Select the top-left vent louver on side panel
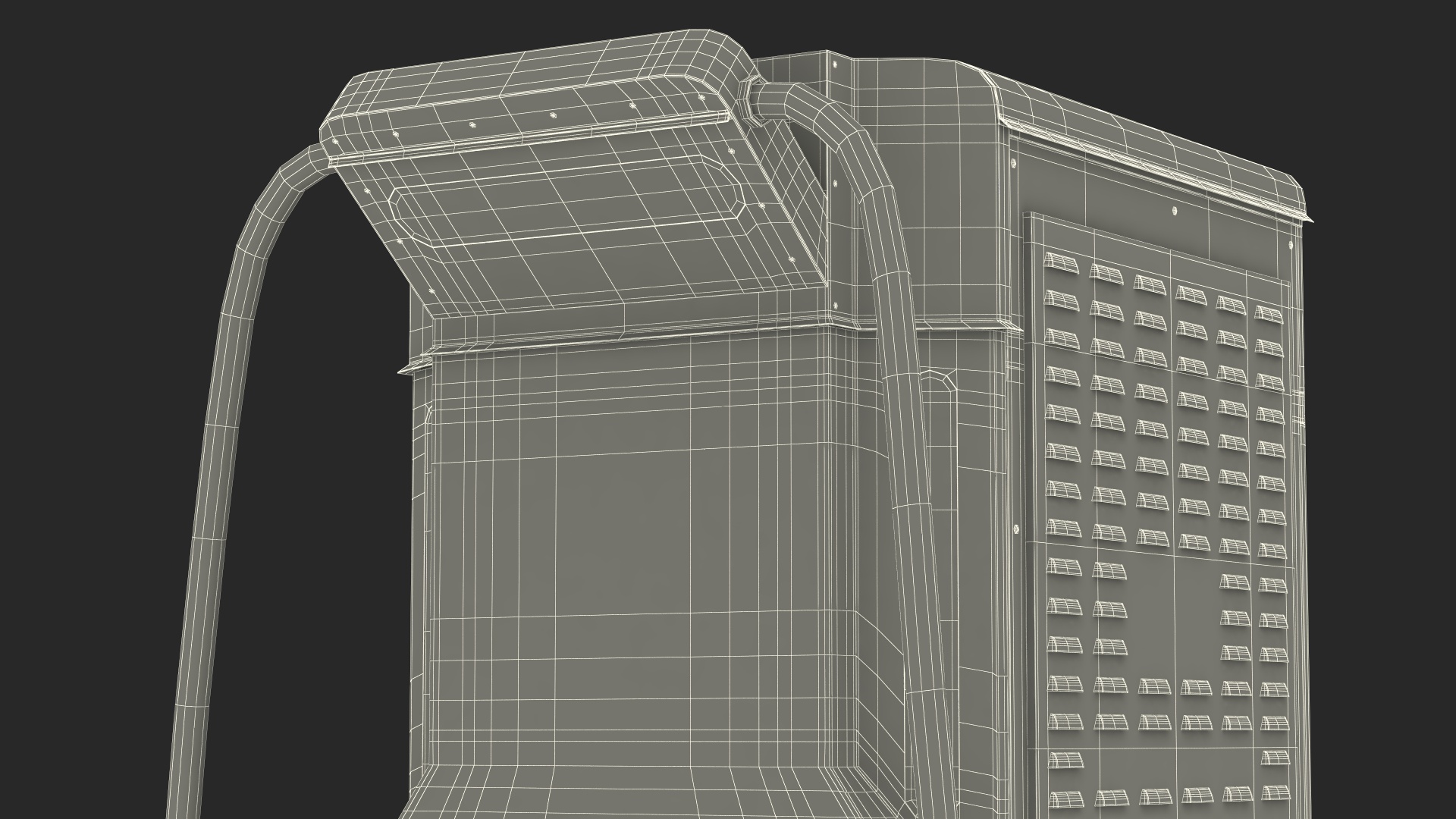The width and height of the screenshot is (1456, 819). click(1062, 262)
